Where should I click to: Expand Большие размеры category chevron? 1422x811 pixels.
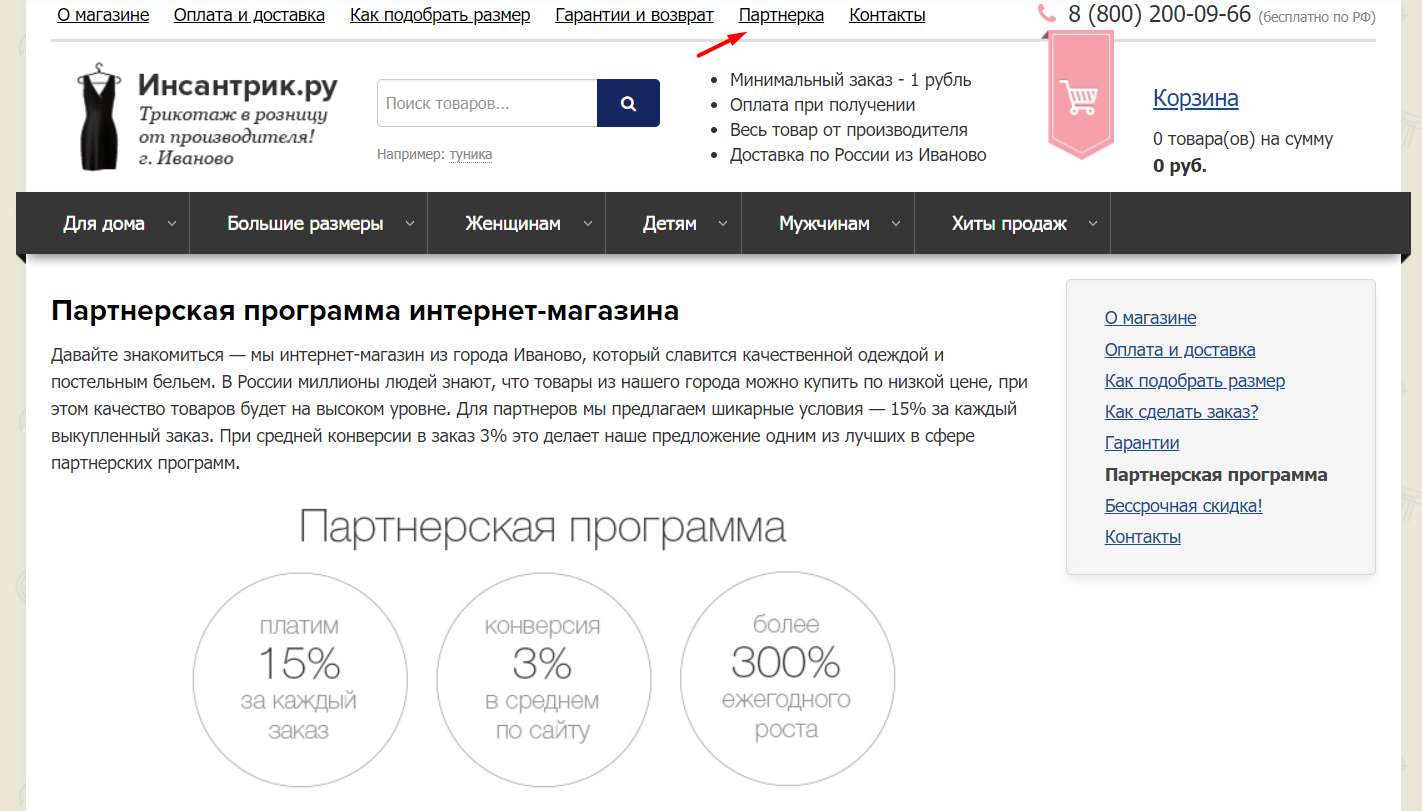coord(410,224)
